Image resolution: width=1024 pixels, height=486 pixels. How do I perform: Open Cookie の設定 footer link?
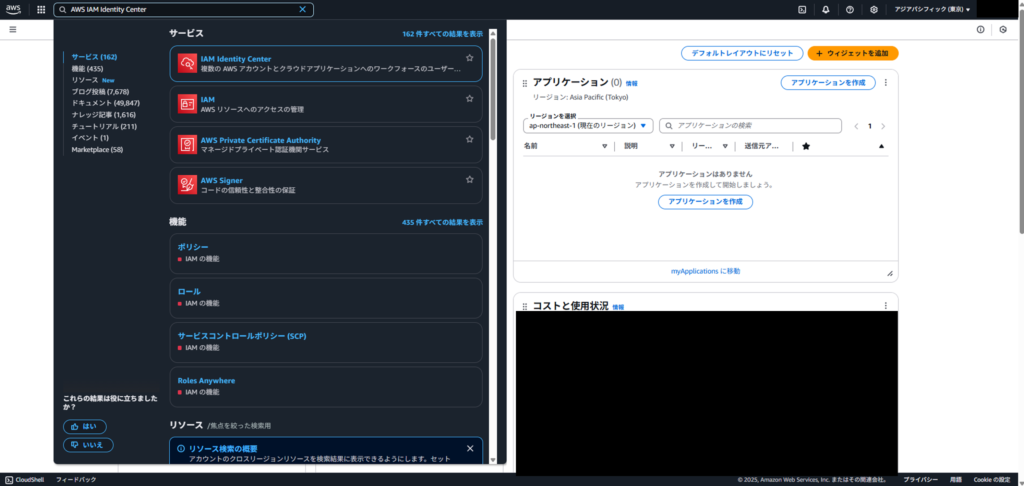tap(991, 479)
